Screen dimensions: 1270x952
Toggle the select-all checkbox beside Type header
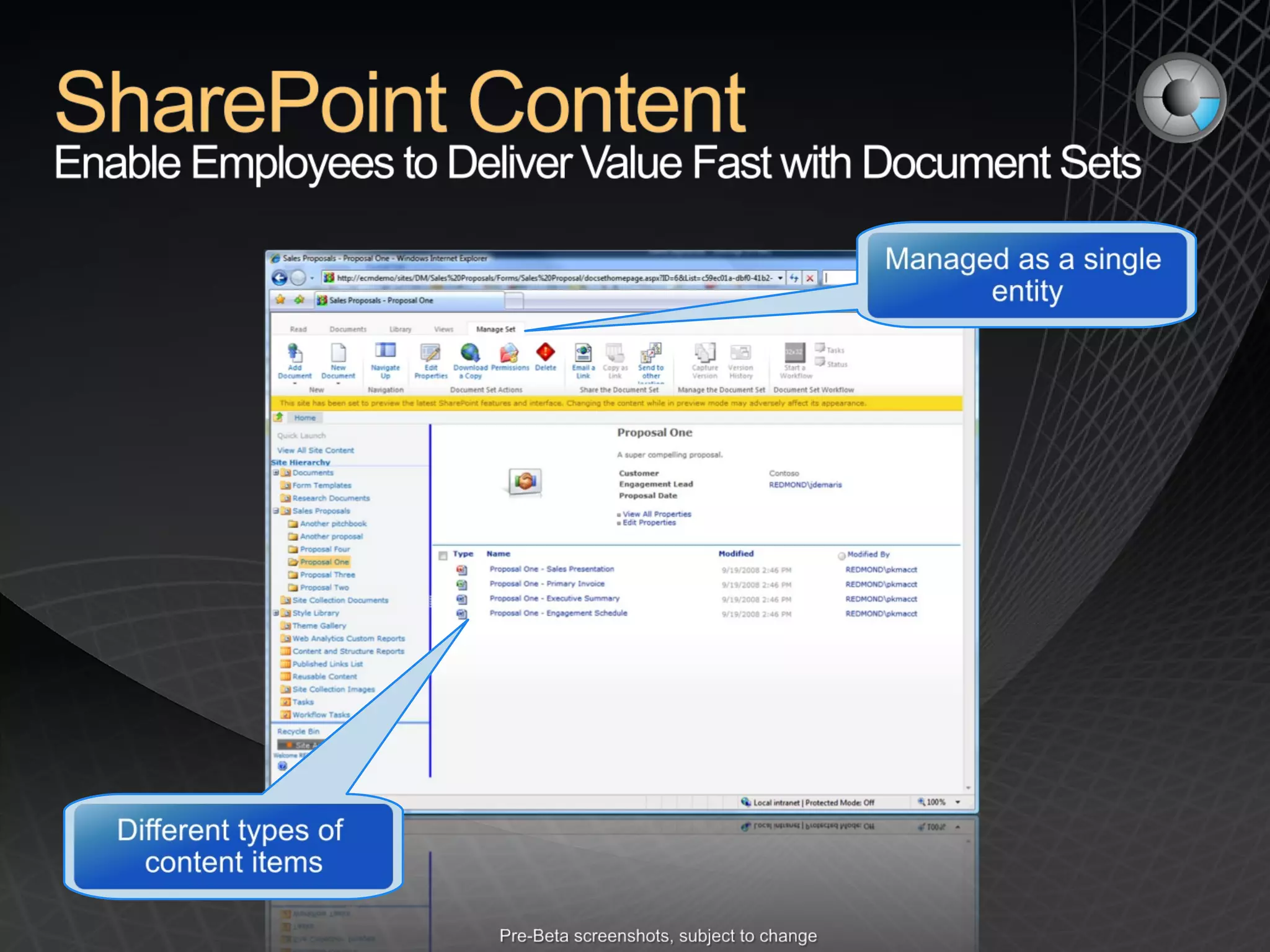click(x=443, y=555)
